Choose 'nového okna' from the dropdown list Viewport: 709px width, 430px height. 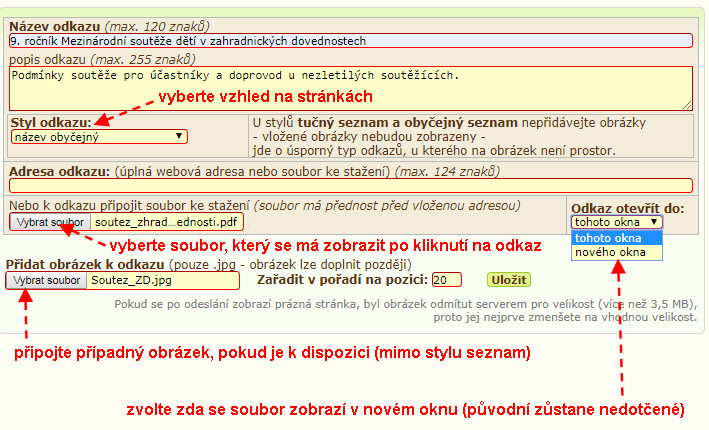pyautogui.click(x=608, y=253)
